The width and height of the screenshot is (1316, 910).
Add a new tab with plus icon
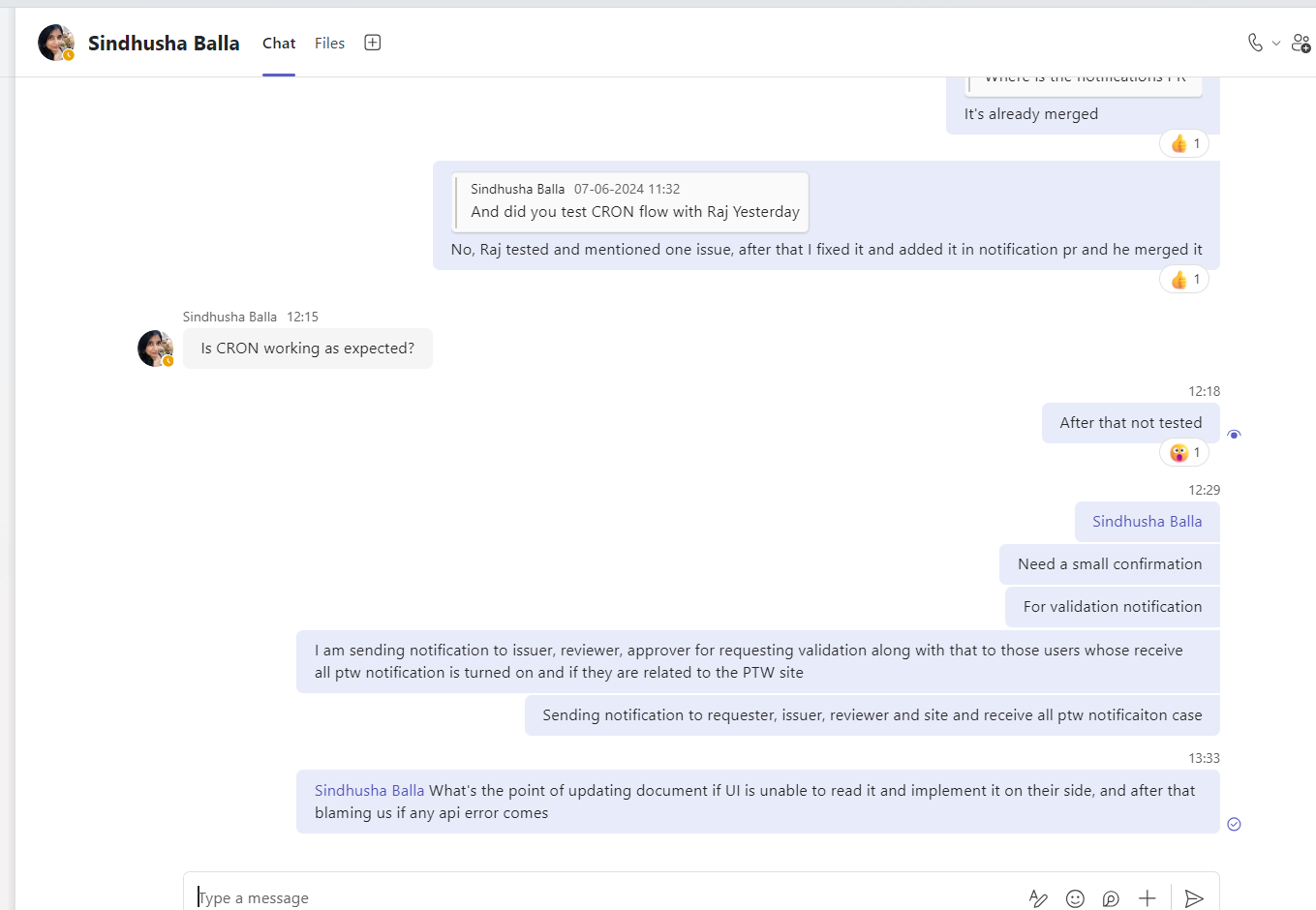372,43
